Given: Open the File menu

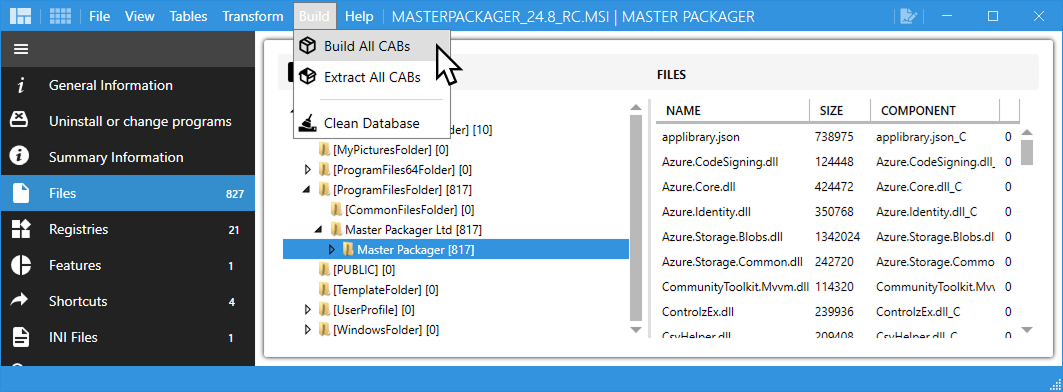Looking at the screenshot, I should click(x=100, y=16).
